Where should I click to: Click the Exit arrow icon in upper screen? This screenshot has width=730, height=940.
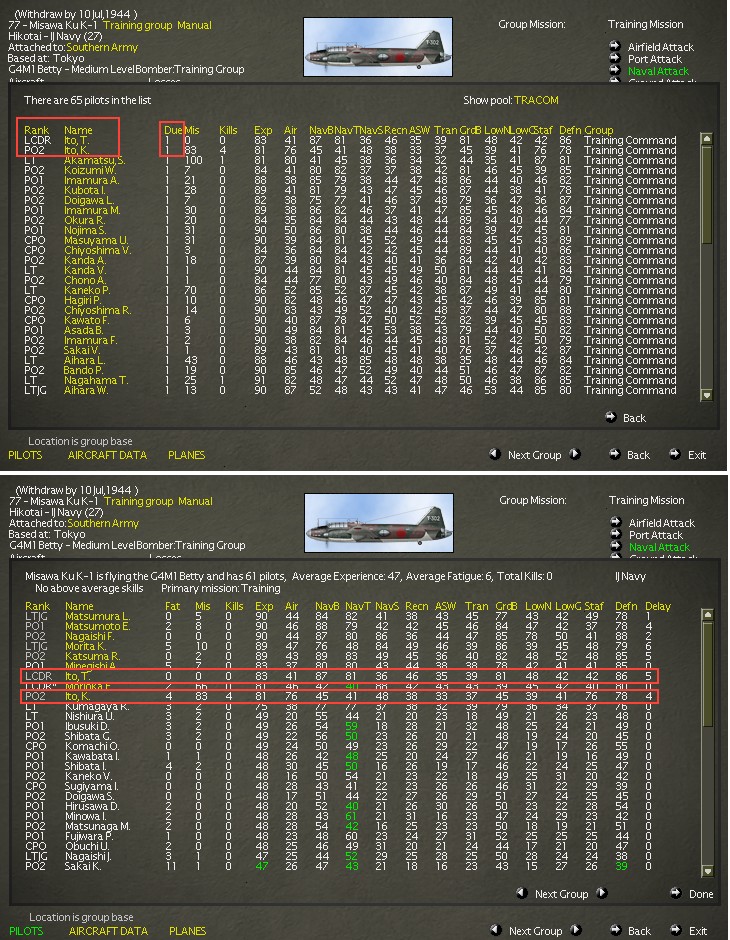(x=675, y=454)
